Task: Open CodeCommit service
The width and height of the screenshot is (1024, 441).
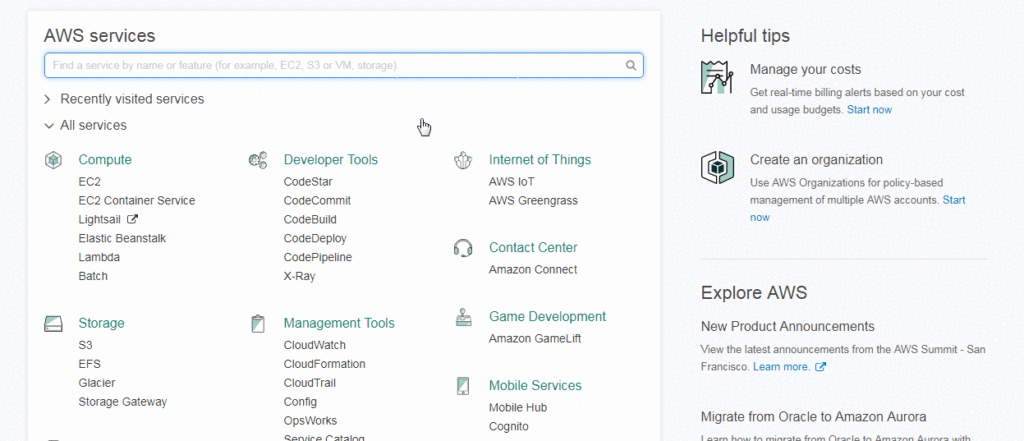Action: click(317, 201)
